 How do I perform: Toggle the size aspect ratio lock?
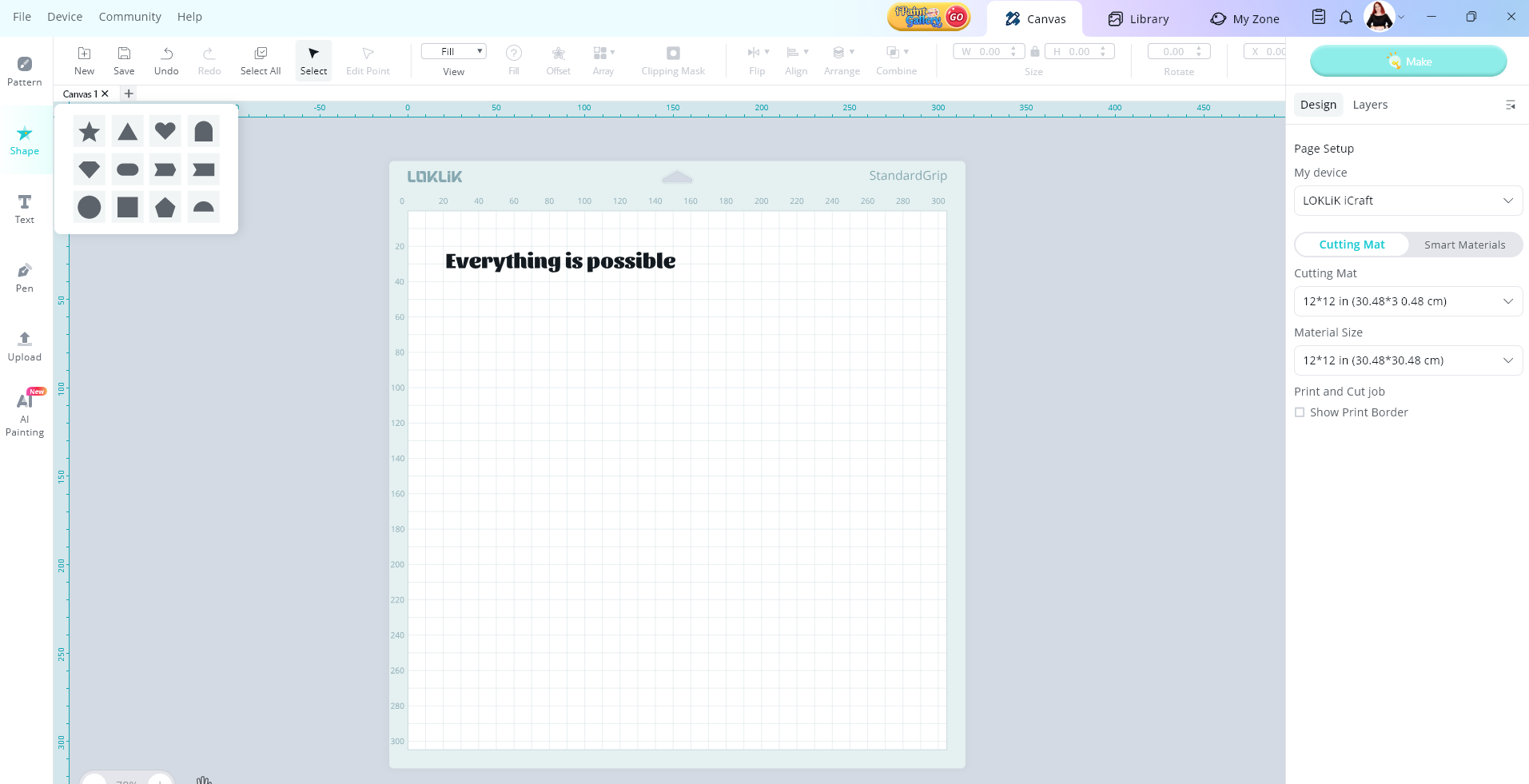click(1035, 52)
